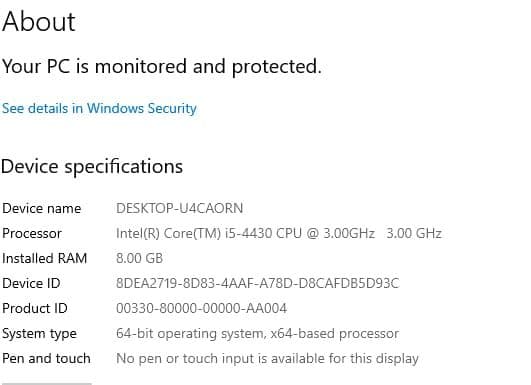Viewport: 531px width, 385px height.
Task: Click the Installed RAM label
Action: click(45, 258)
